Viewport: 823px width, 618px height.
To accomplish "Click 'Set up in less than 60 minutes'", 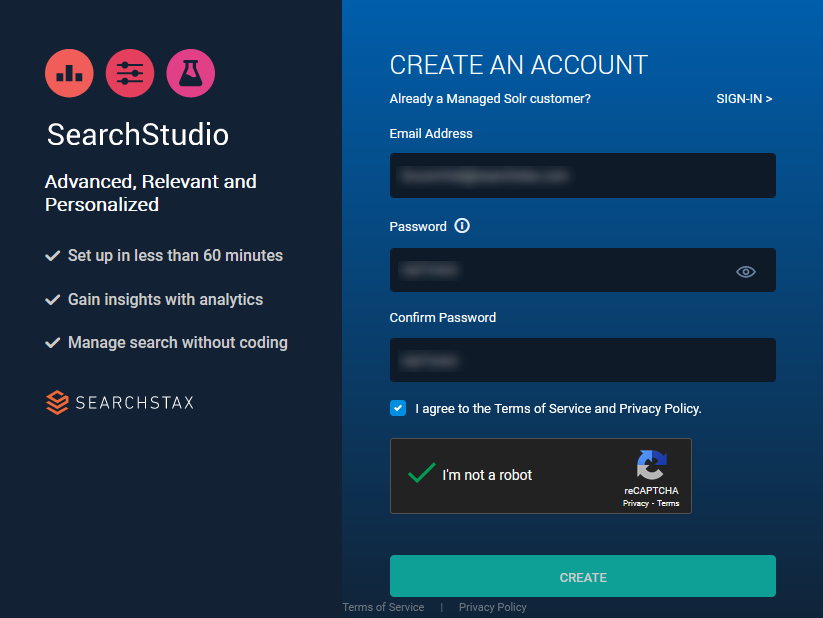I will point(175,256).
